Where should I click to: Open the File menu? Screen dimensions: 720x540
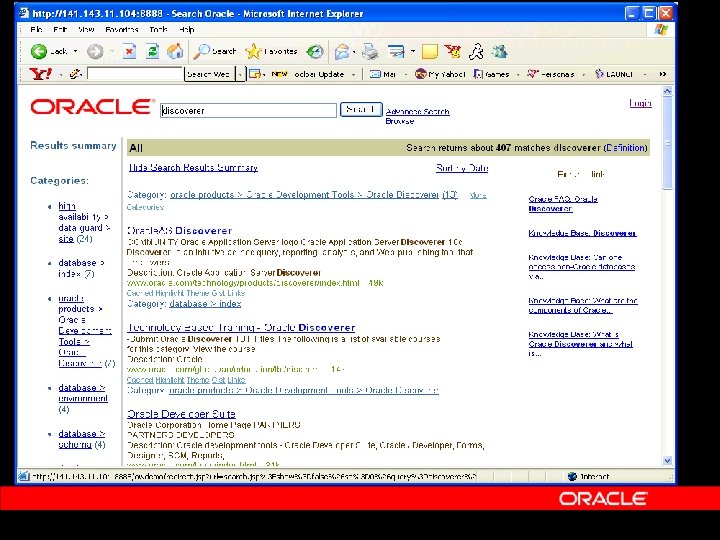pos(36,29)
